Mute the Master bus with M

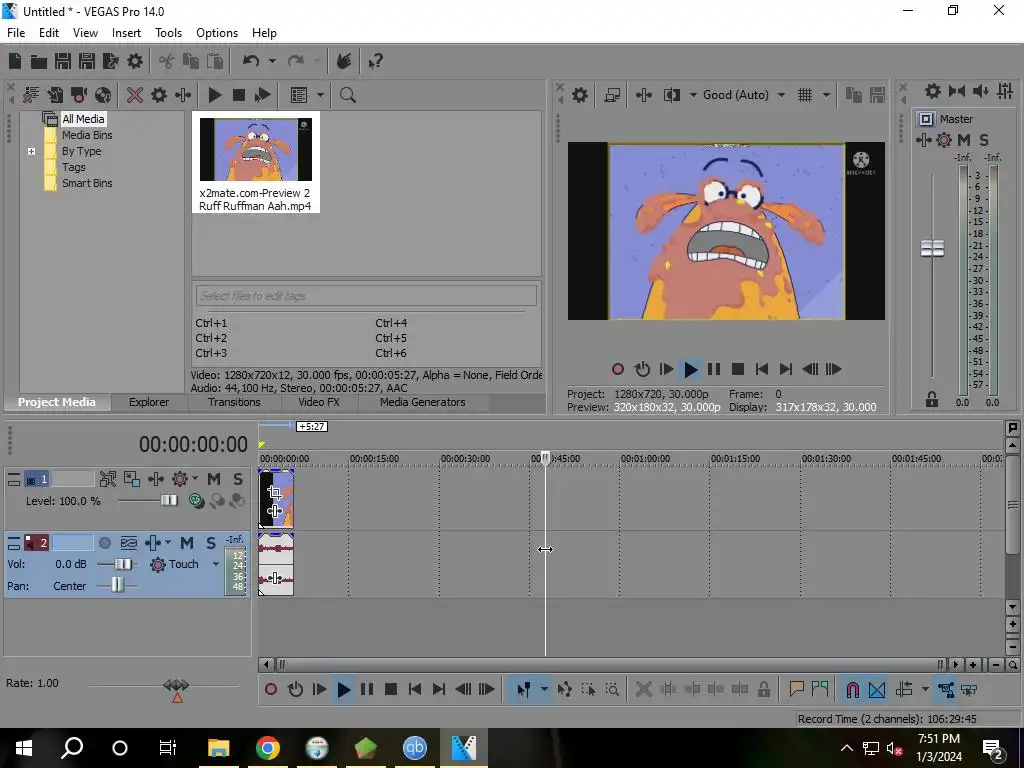(964, 140)
